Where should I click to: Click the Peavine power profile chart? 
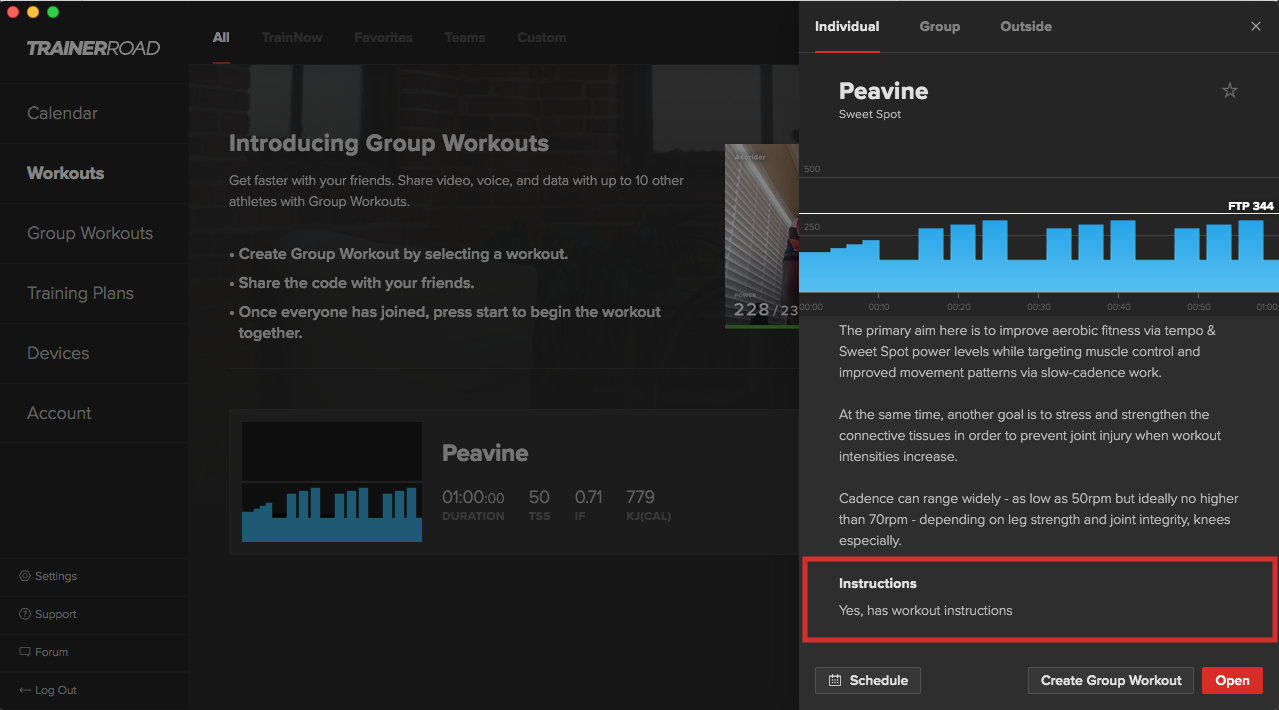point(1039,255)
